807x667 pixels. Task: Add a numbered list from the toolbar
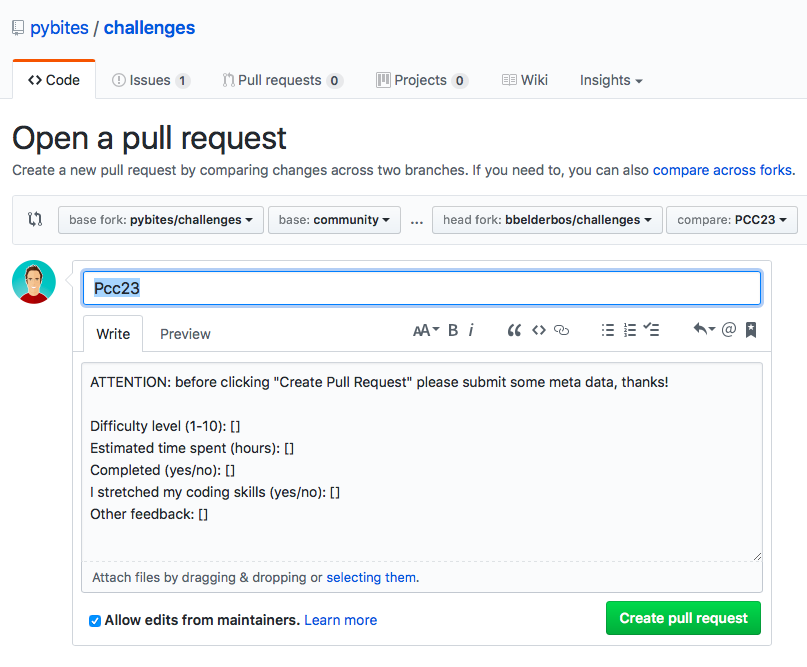(630, 330)
